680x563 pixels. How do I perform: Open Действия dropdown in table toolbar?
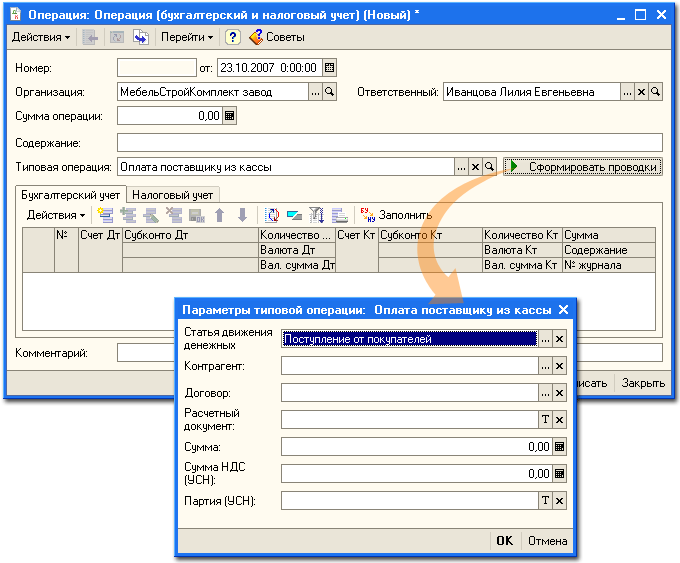pyautogui.click(x=55, y=214)
